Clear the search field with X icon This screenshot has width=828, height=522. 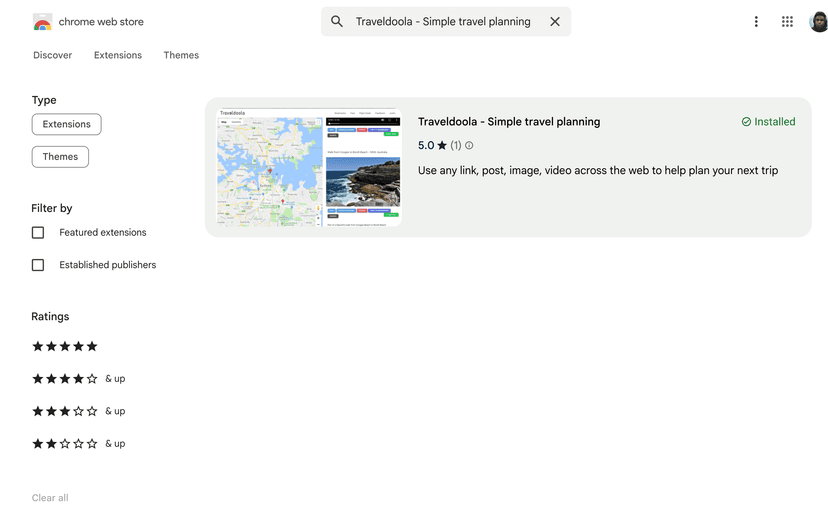click(555, 22)
